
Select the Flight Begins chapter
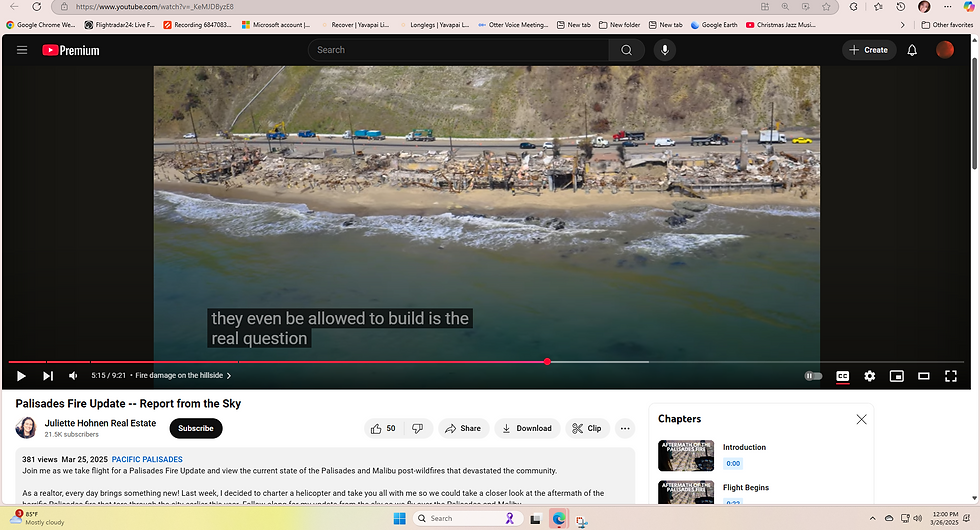tap(746, 488)
